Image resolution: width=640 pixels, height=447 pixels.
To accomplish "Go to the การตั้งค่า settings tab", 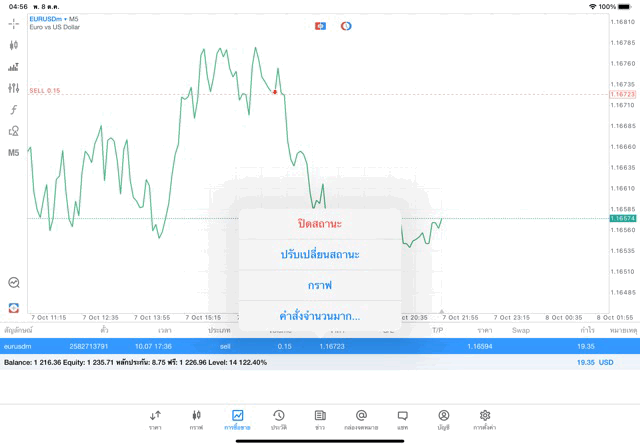I will (x=485, y=419).
